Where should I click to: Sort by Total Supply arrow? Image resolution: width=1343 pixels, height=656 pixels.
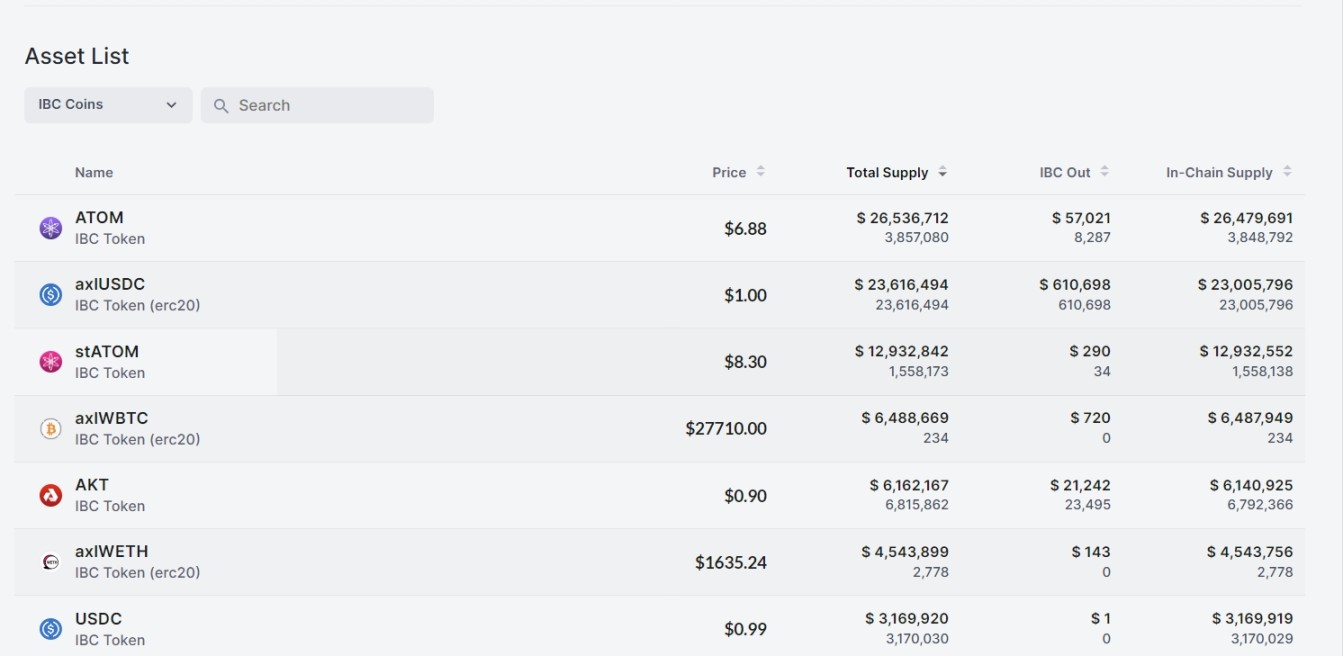click(x=942, y=172)
